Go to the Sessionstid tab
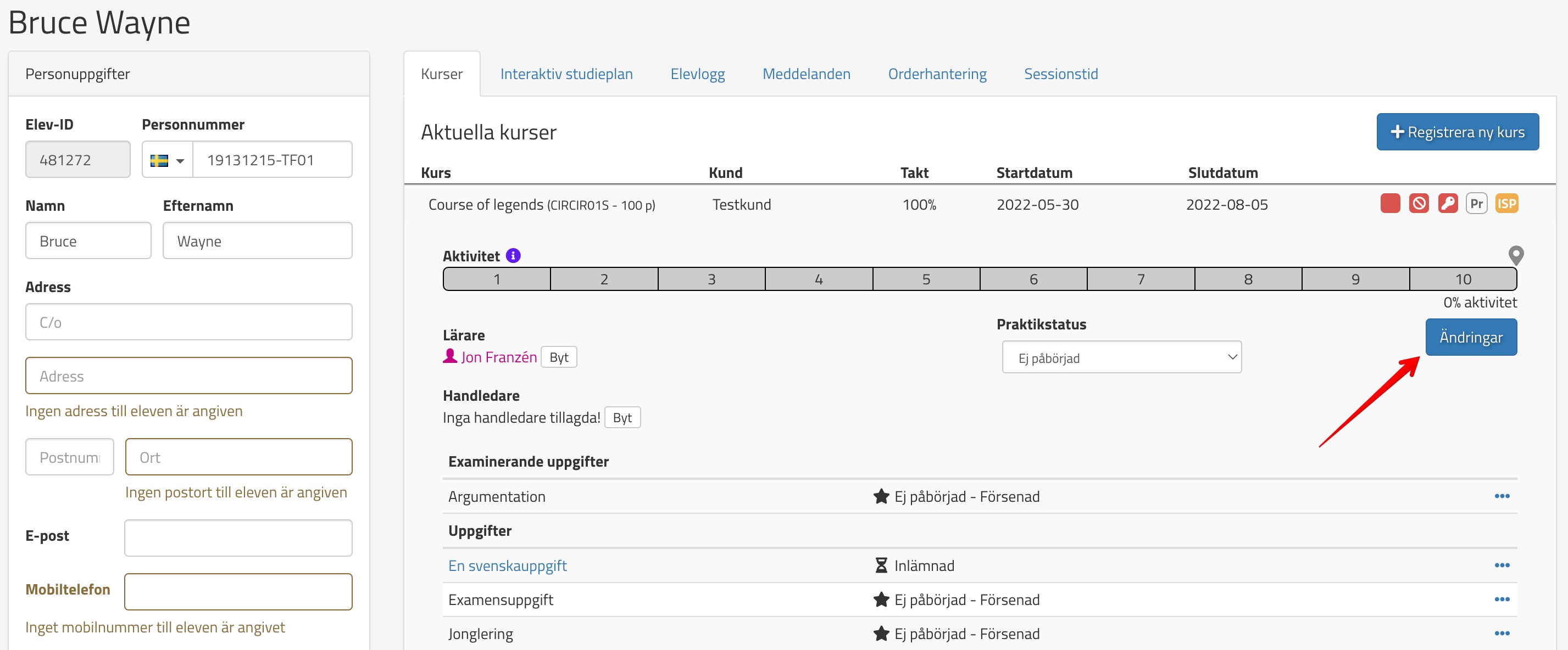 coord(1060,74)
